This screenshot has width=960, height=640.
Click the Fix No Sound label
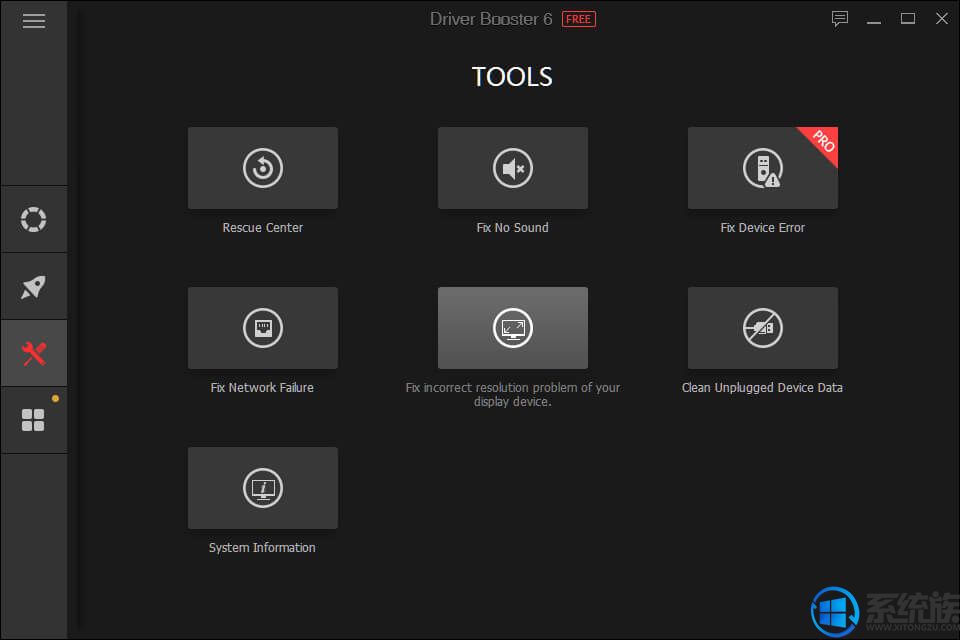coord(512,228)
